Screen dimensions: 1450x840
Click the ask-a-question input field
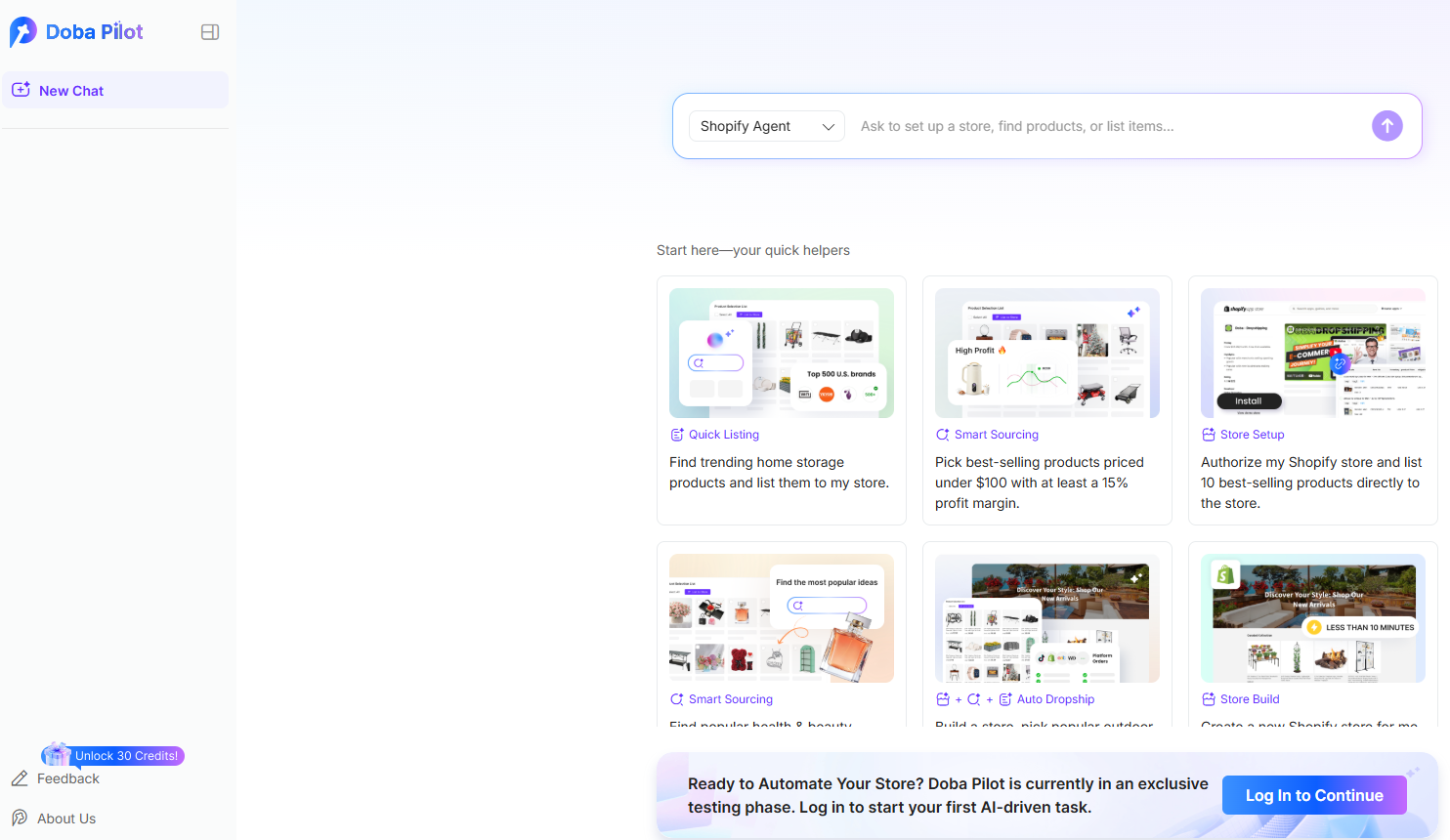(x=1075, y=126)
